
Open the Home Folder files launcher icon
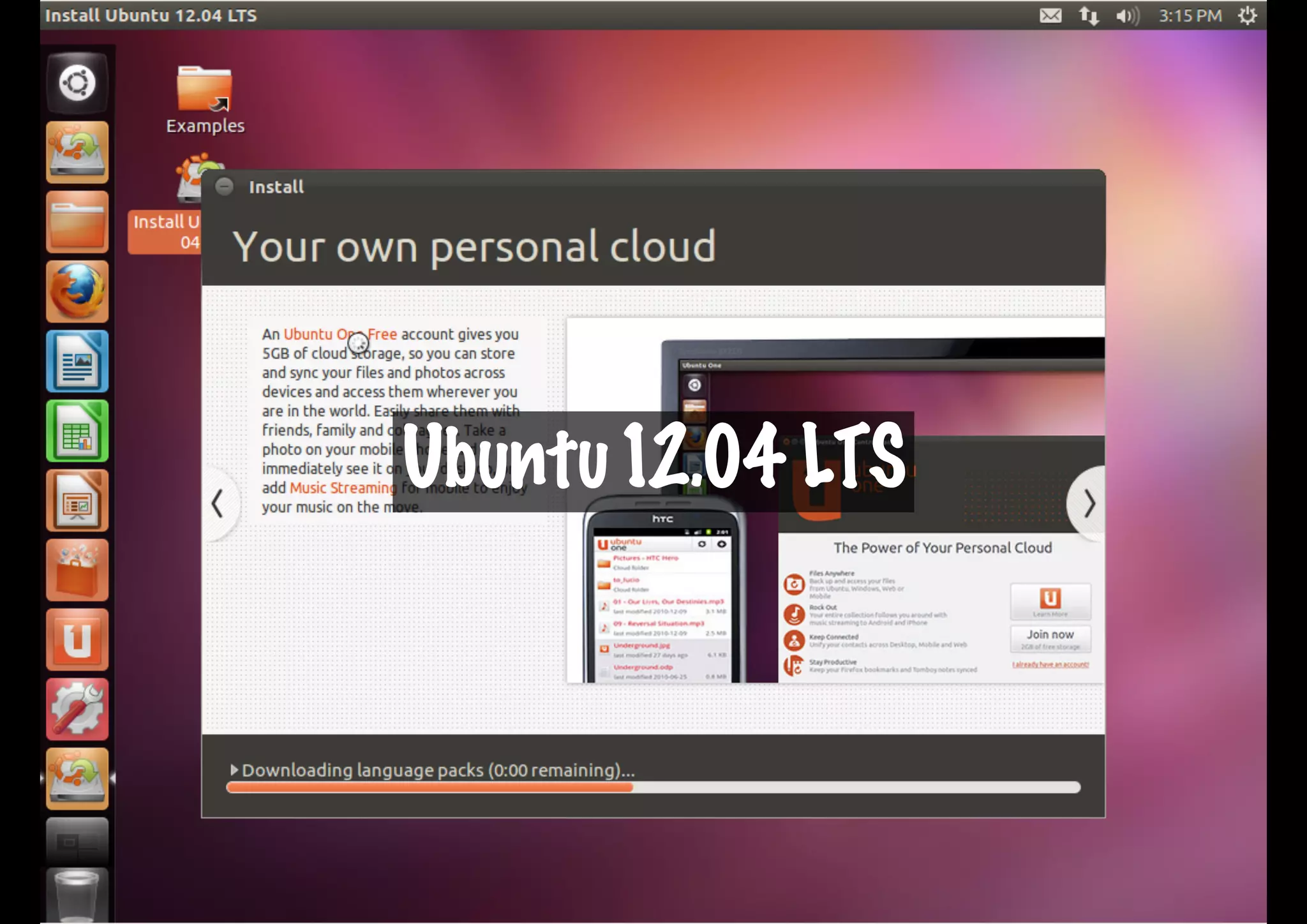[x=77, y=222]
